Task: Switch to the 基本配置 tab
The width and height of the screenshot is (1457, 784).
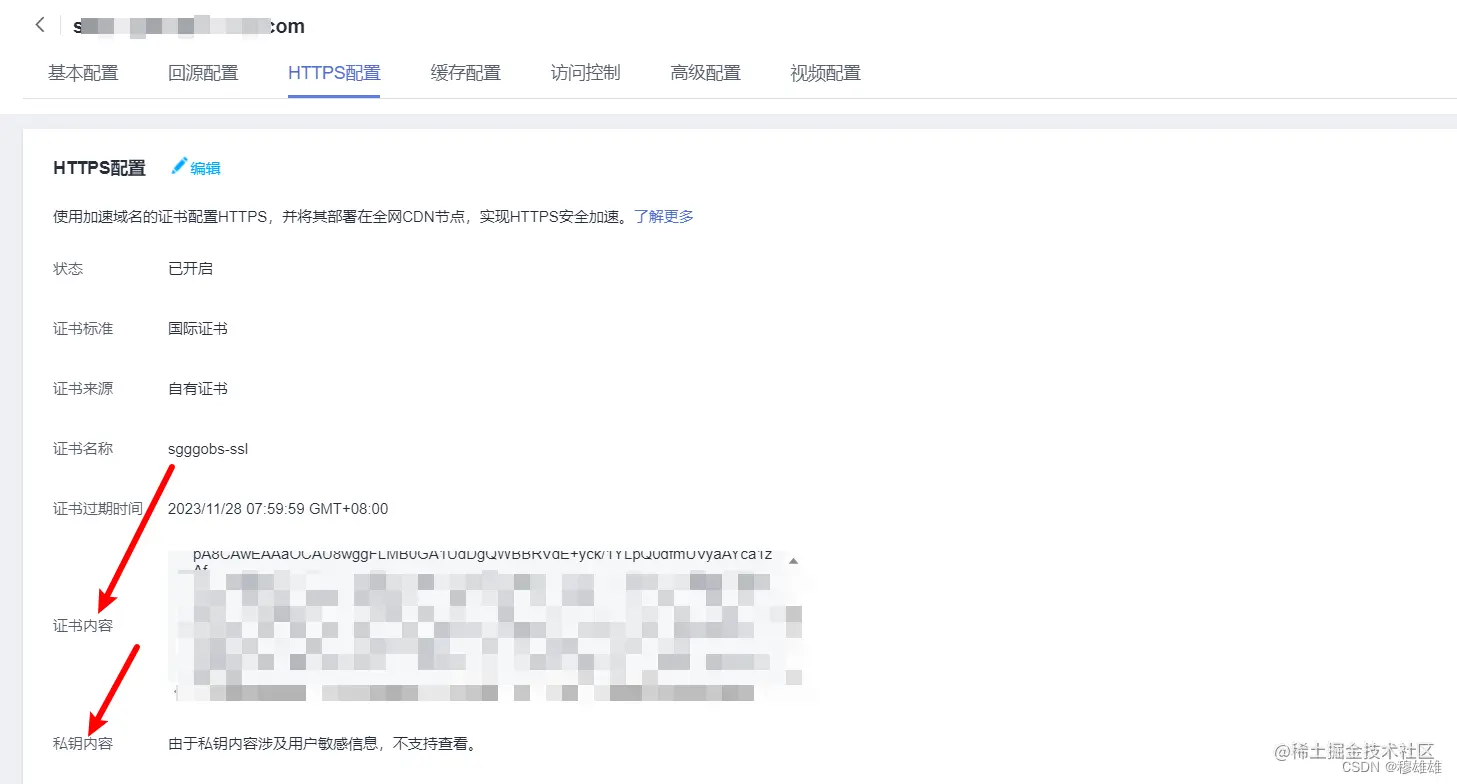Action: (x=82, y=72)
